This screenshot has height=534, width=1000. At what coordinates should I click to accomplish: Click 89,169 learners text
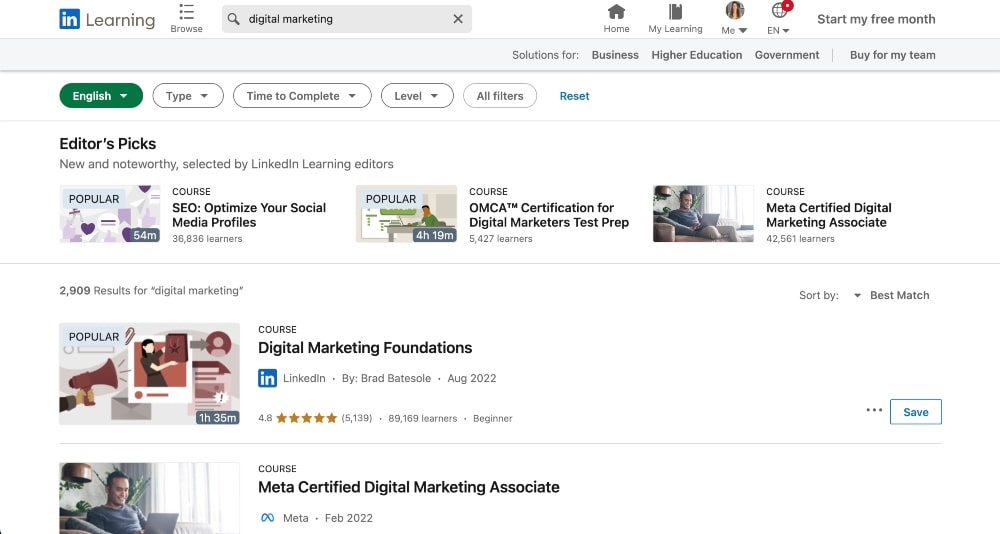pos(422,419)
